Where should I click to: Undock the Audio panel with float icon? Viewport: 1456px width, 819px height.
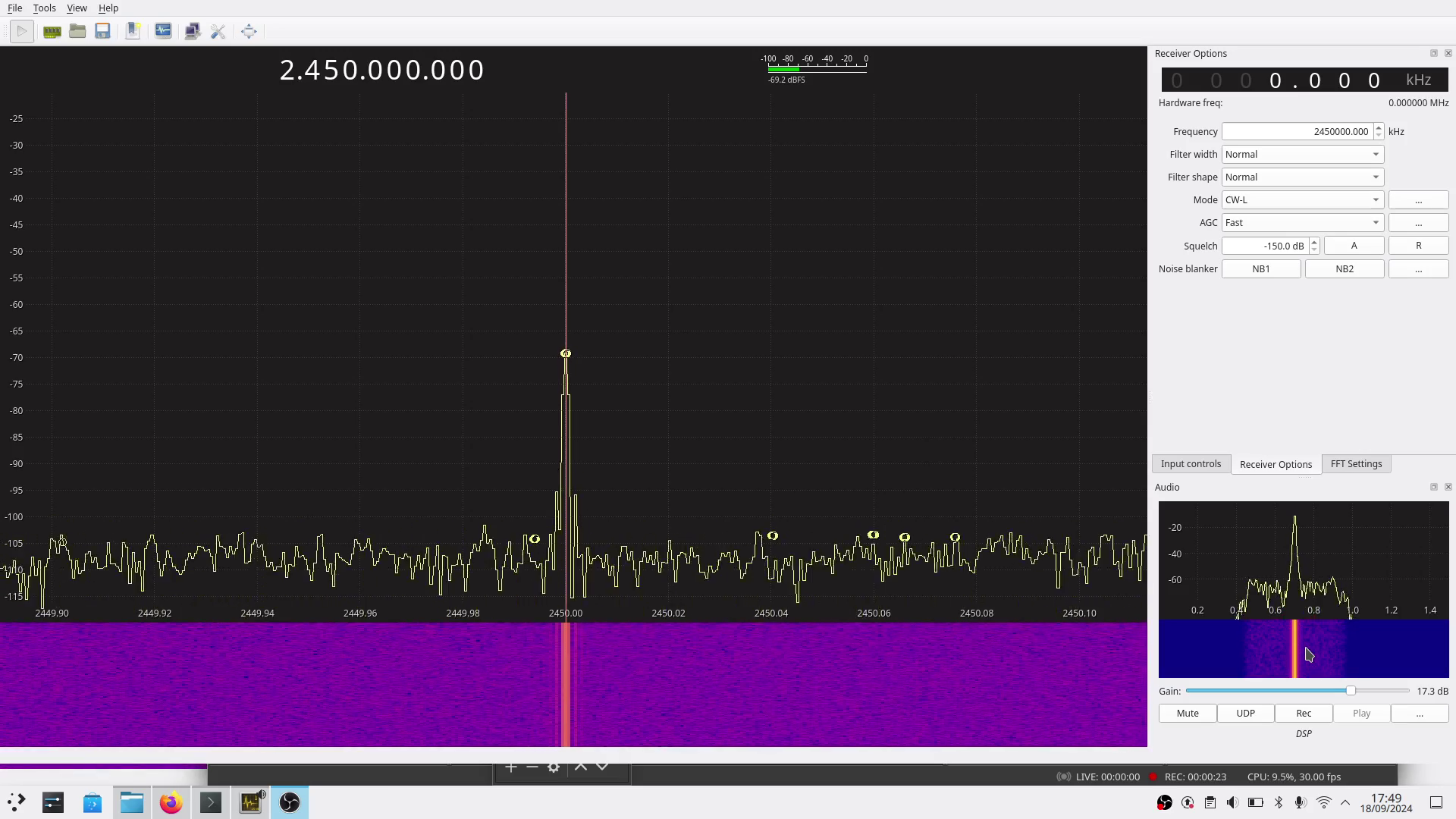tap(1433, 487)
